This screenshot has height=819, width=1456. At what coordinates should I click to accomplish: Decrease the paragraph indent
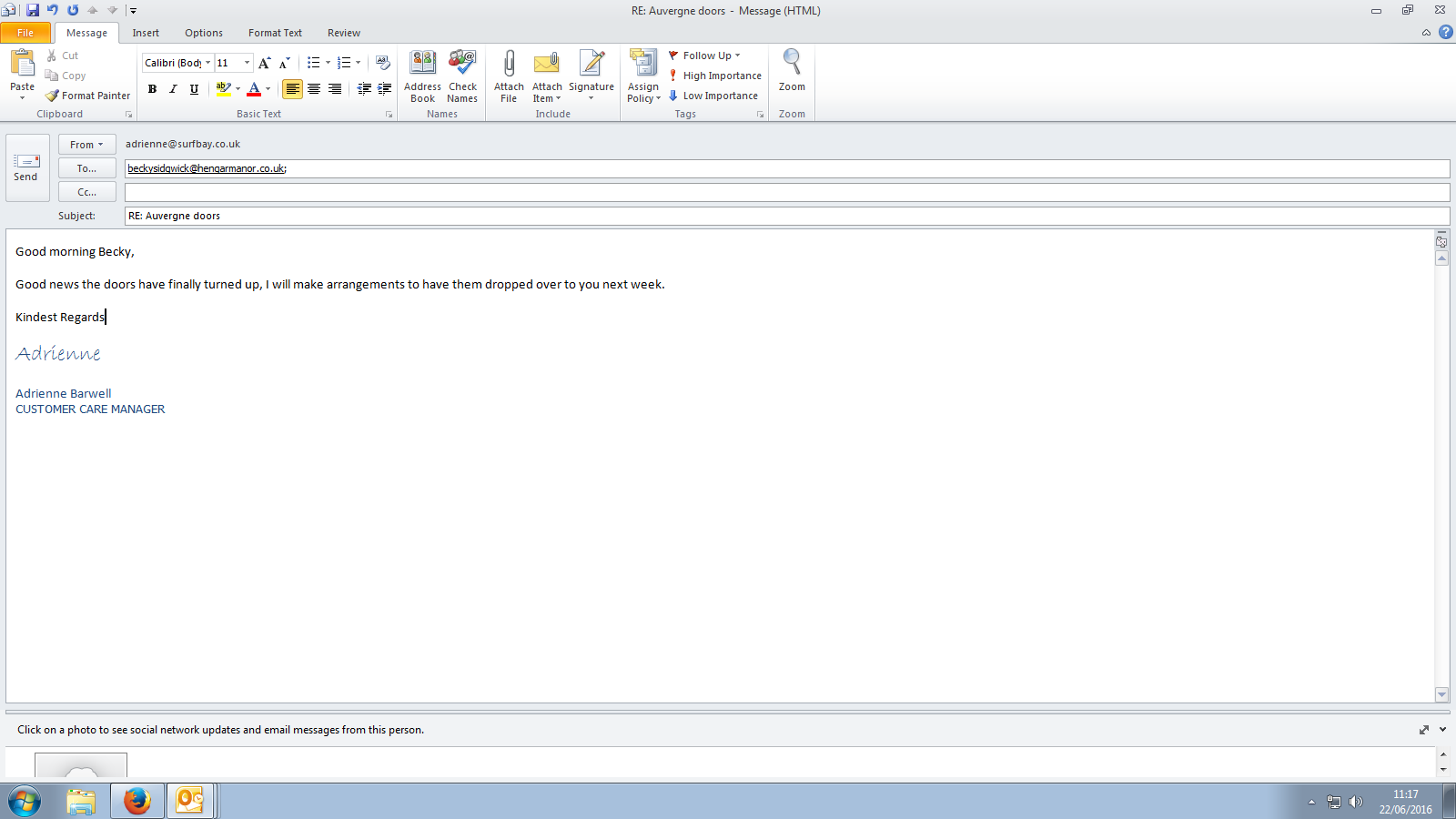click(364, 88)
